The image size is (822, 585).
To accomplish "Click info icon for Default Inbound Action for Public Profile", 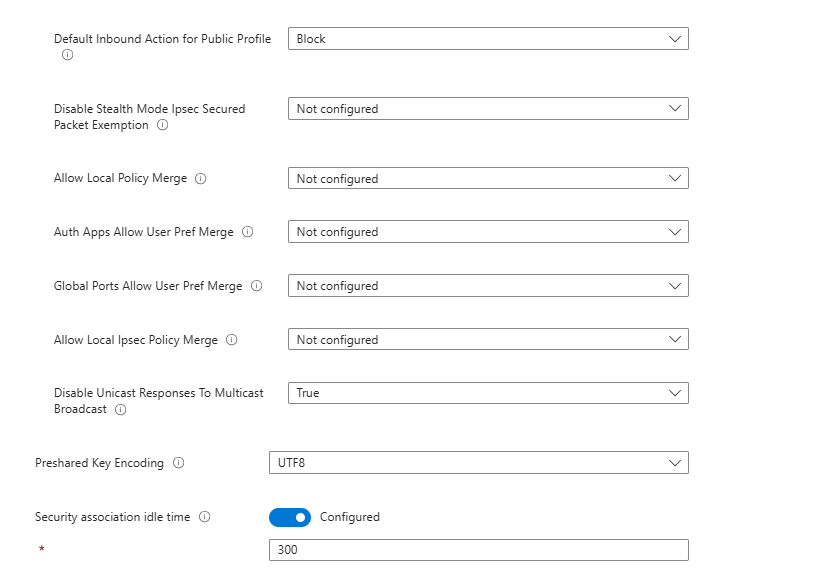I will [x=68, y=56].
